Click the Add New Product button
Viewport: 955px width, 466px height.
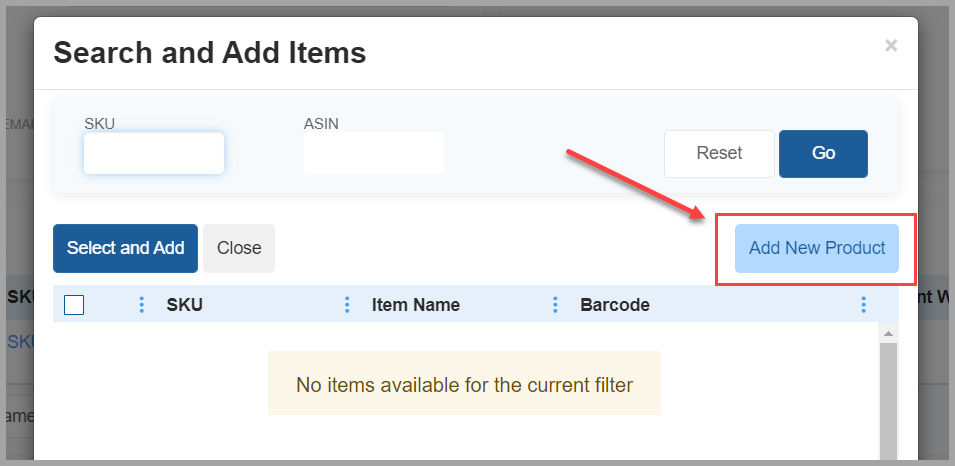pos(817,248)
